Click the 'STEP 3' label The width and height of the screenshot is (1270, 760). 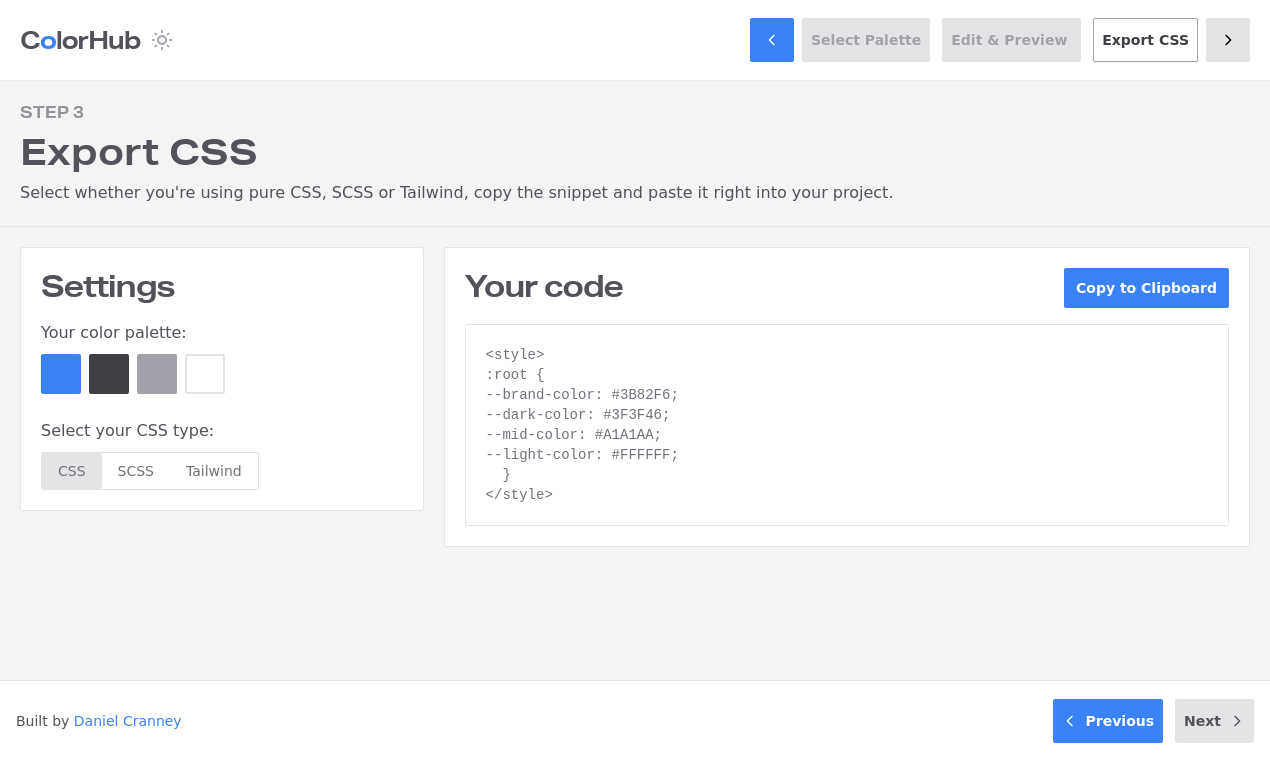52,112
